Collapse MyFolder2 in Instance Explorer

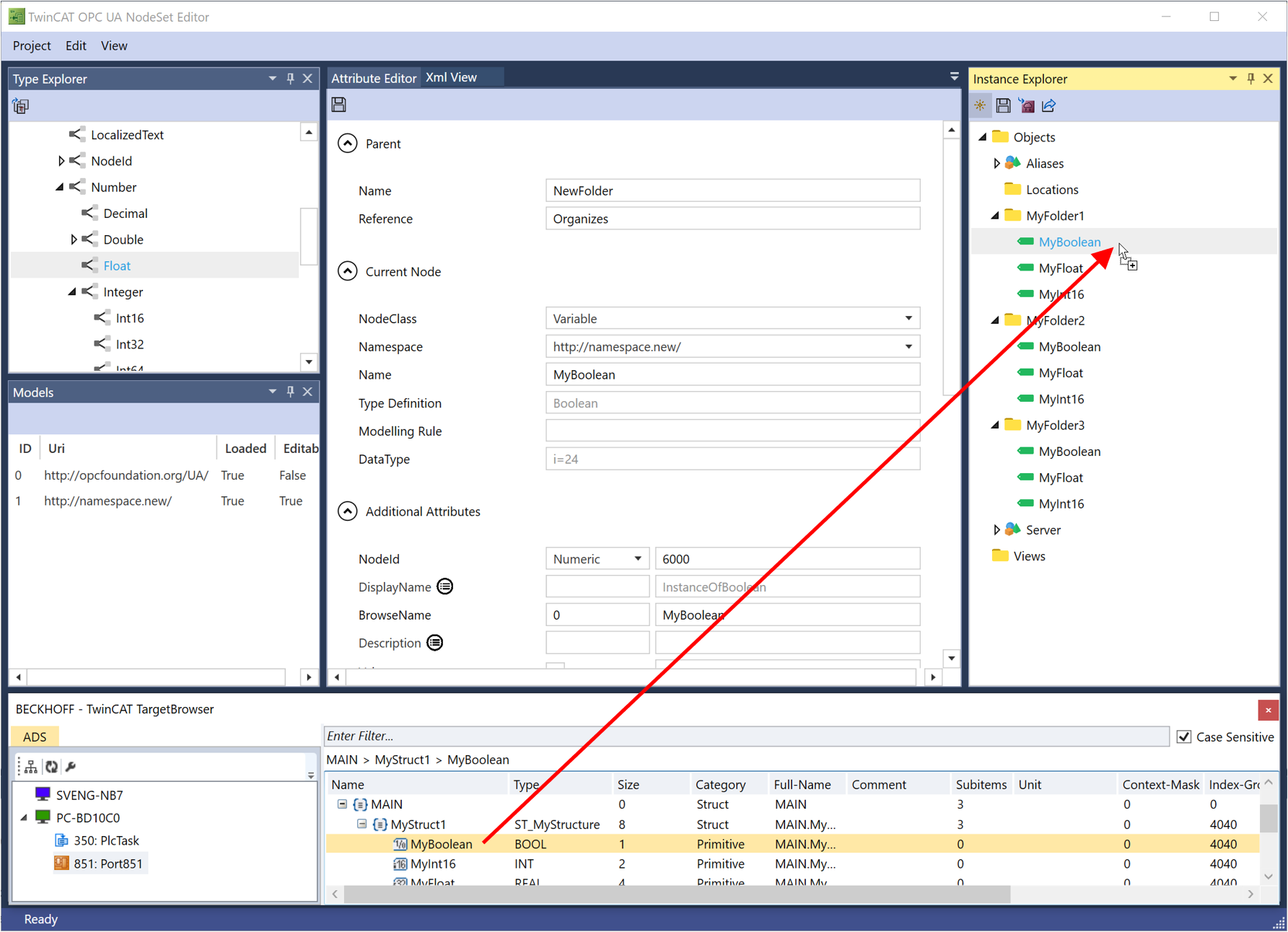(995, 320)
